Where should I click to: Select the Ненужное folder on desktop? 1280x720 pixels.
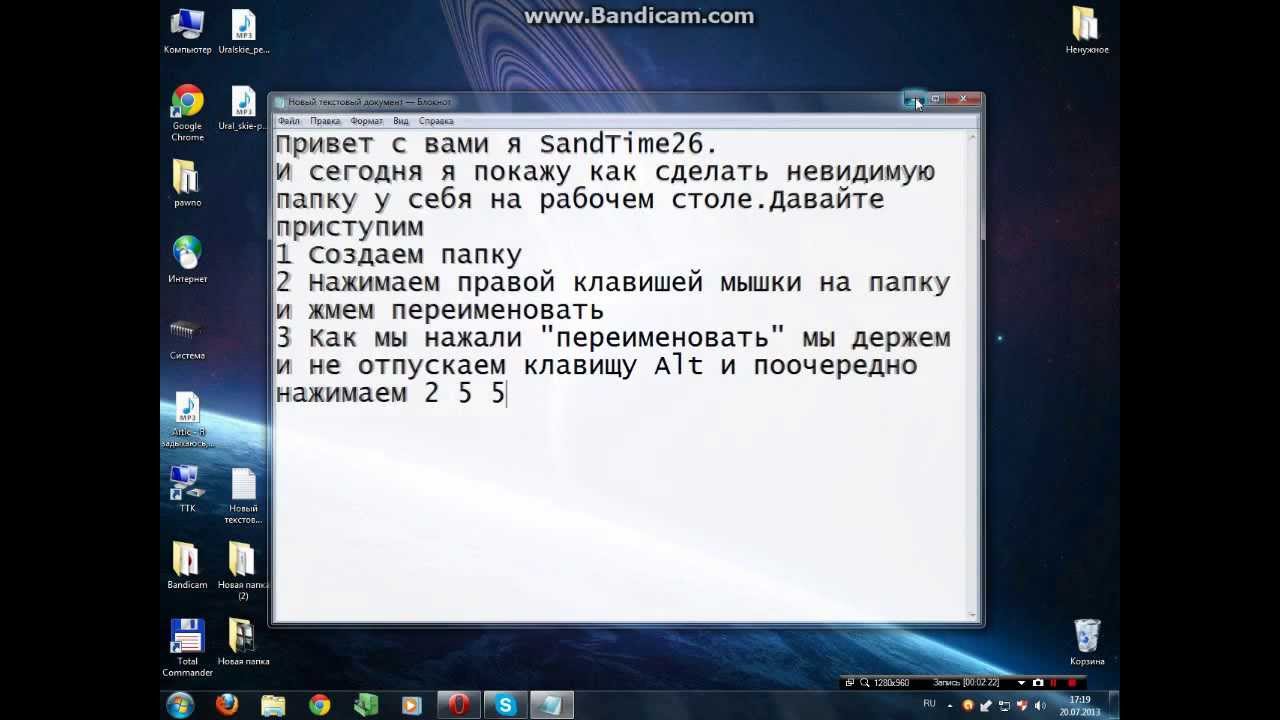pyautogui.click(x=1086, y=30)
